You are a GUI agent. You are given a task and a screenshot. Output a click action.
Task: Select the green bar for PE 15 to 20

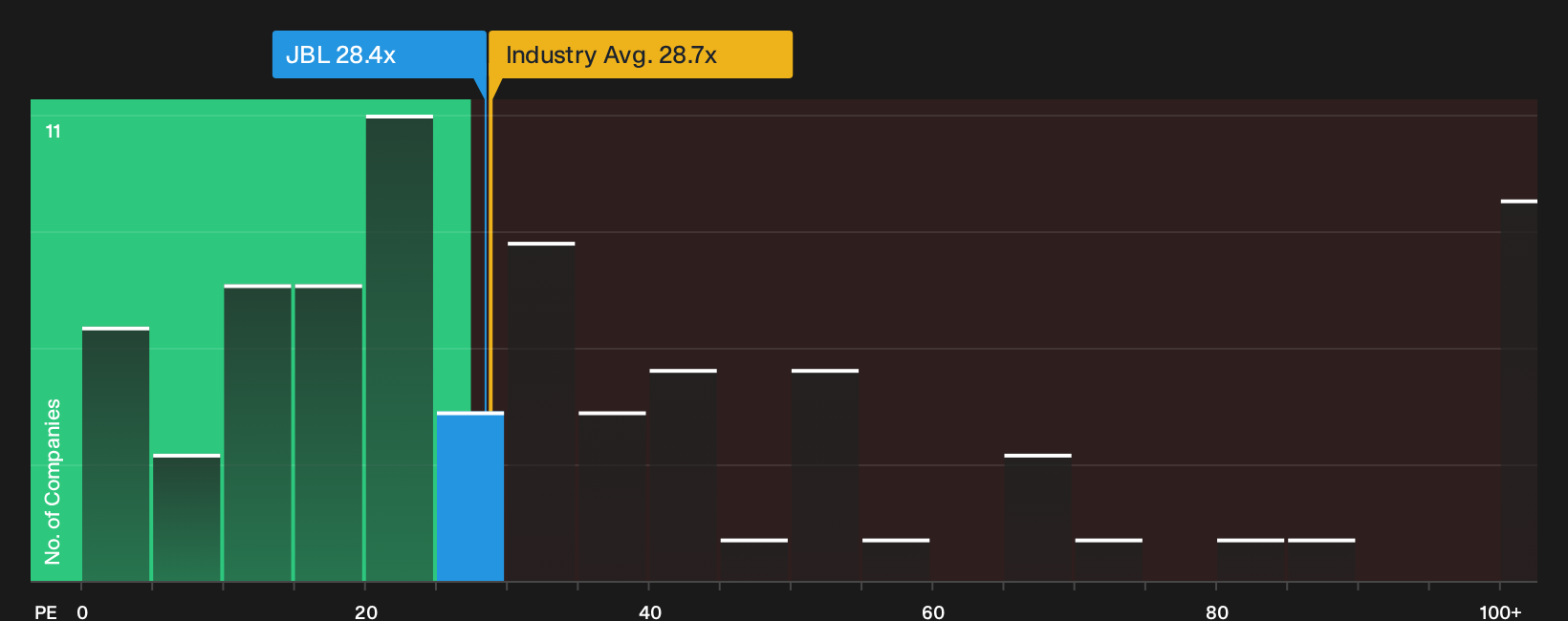coord(329,433)
